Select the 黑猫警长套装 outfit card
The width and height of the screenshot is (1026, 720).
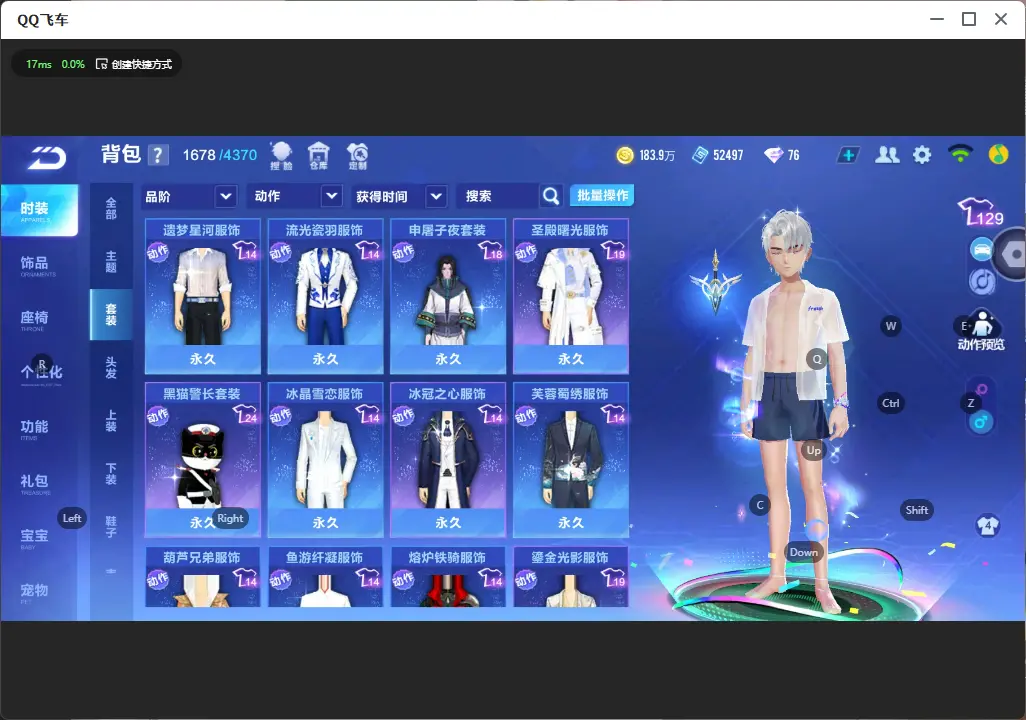(x=203, y=459)
